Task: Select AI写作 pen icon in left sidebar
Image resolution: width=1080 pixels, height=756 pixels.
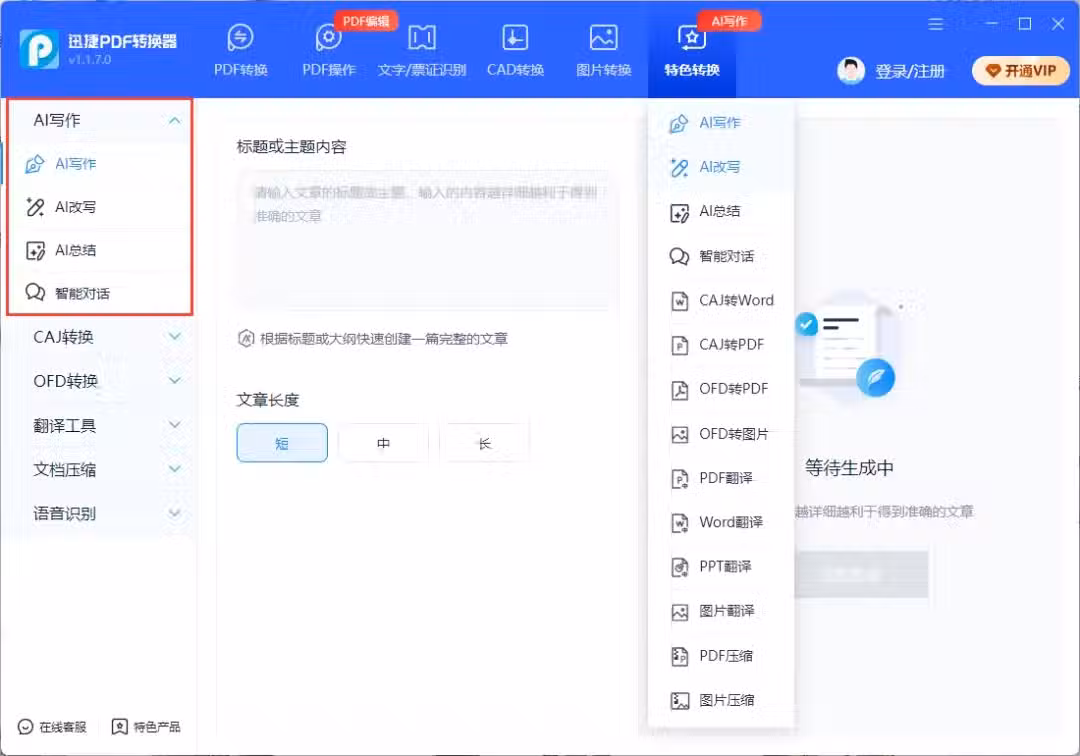Action: click(x=34, y=165)
